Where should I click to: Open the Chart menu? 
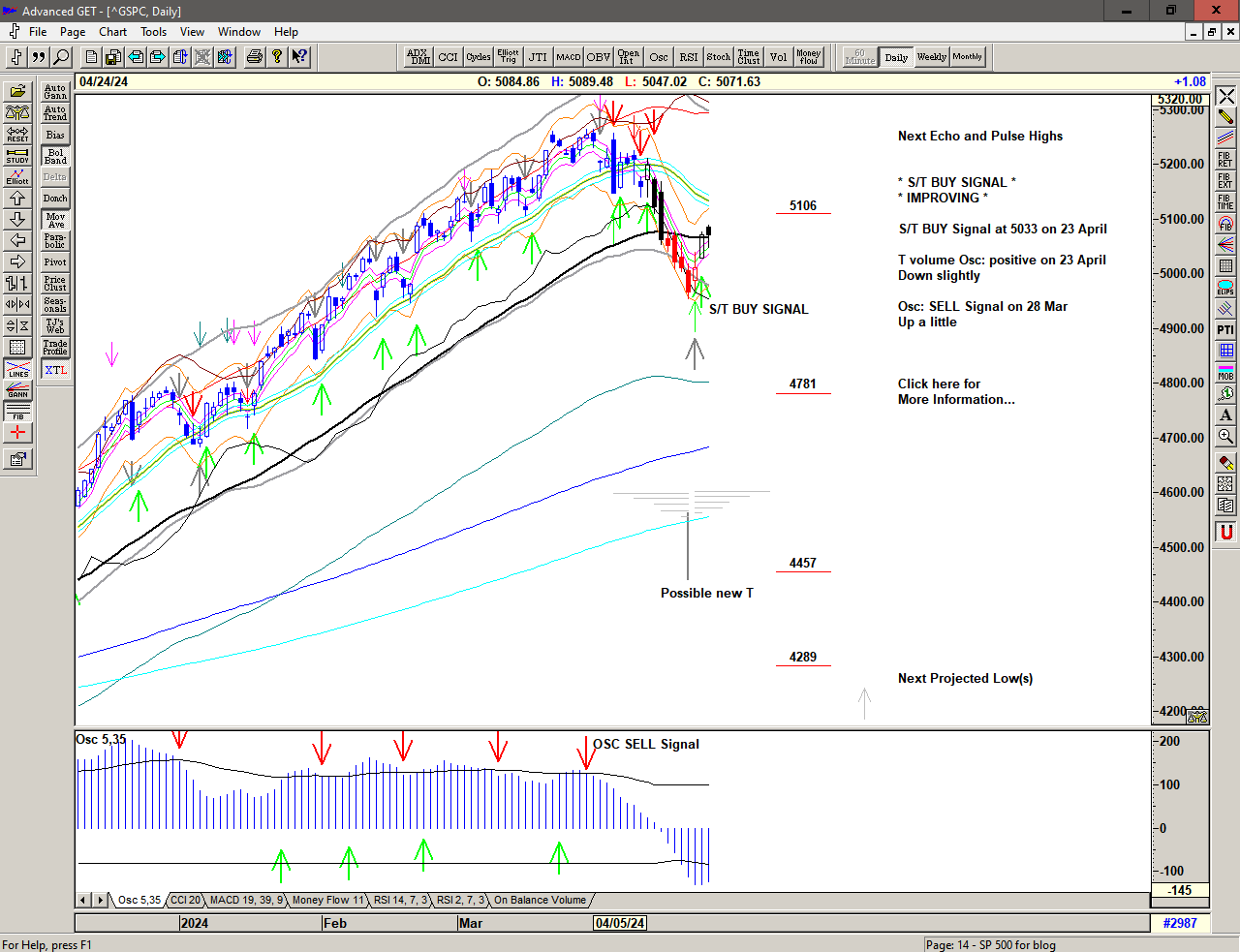click(x=112, y=32)
